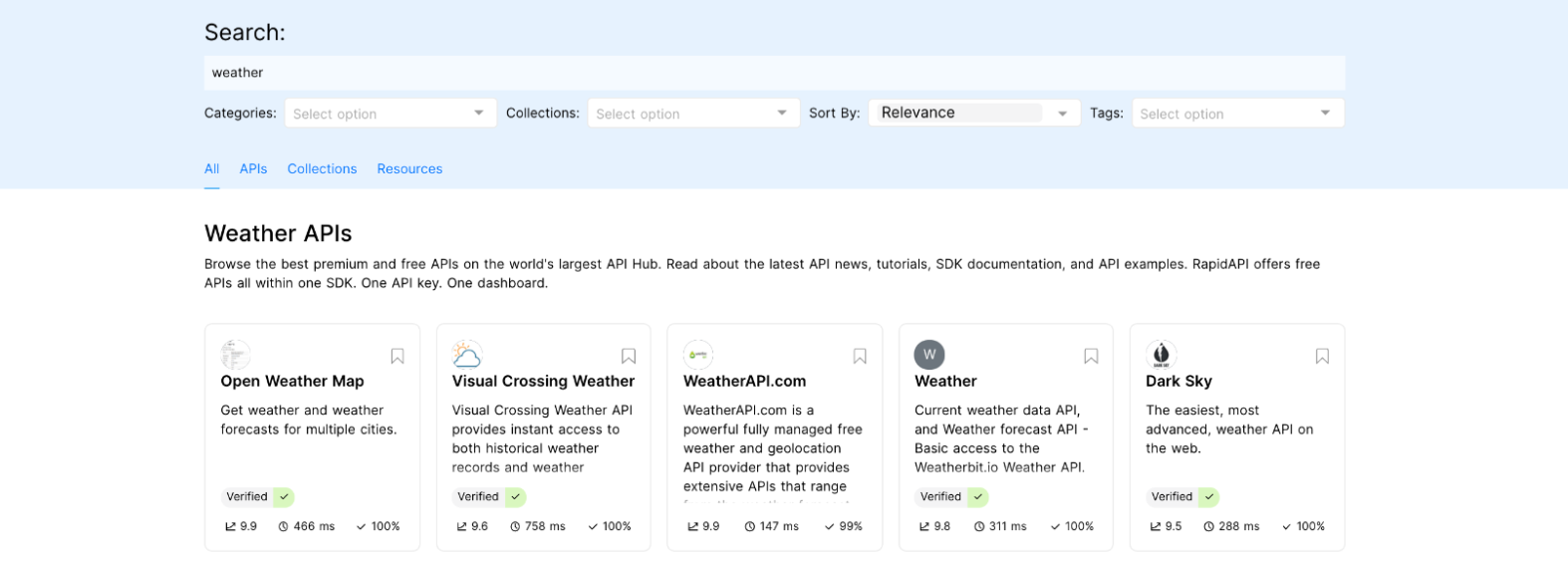
Task: Click Open Weather Map Verified badge
Action: pyautogui.click(x=257, y=496)
